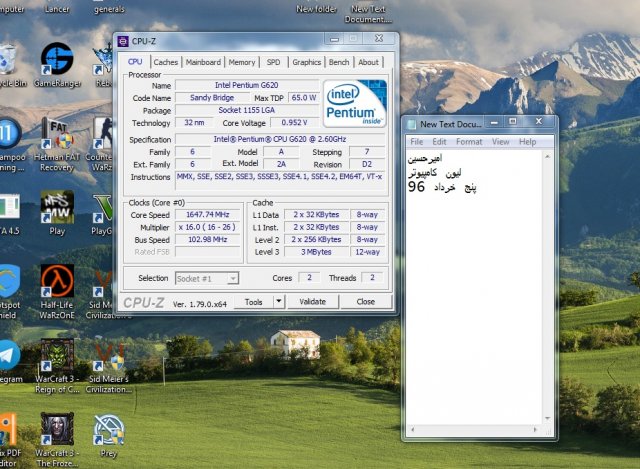Expand the Tools dropdown arrow
Viewport: 640px width, 469px height.
click(277, 301)
